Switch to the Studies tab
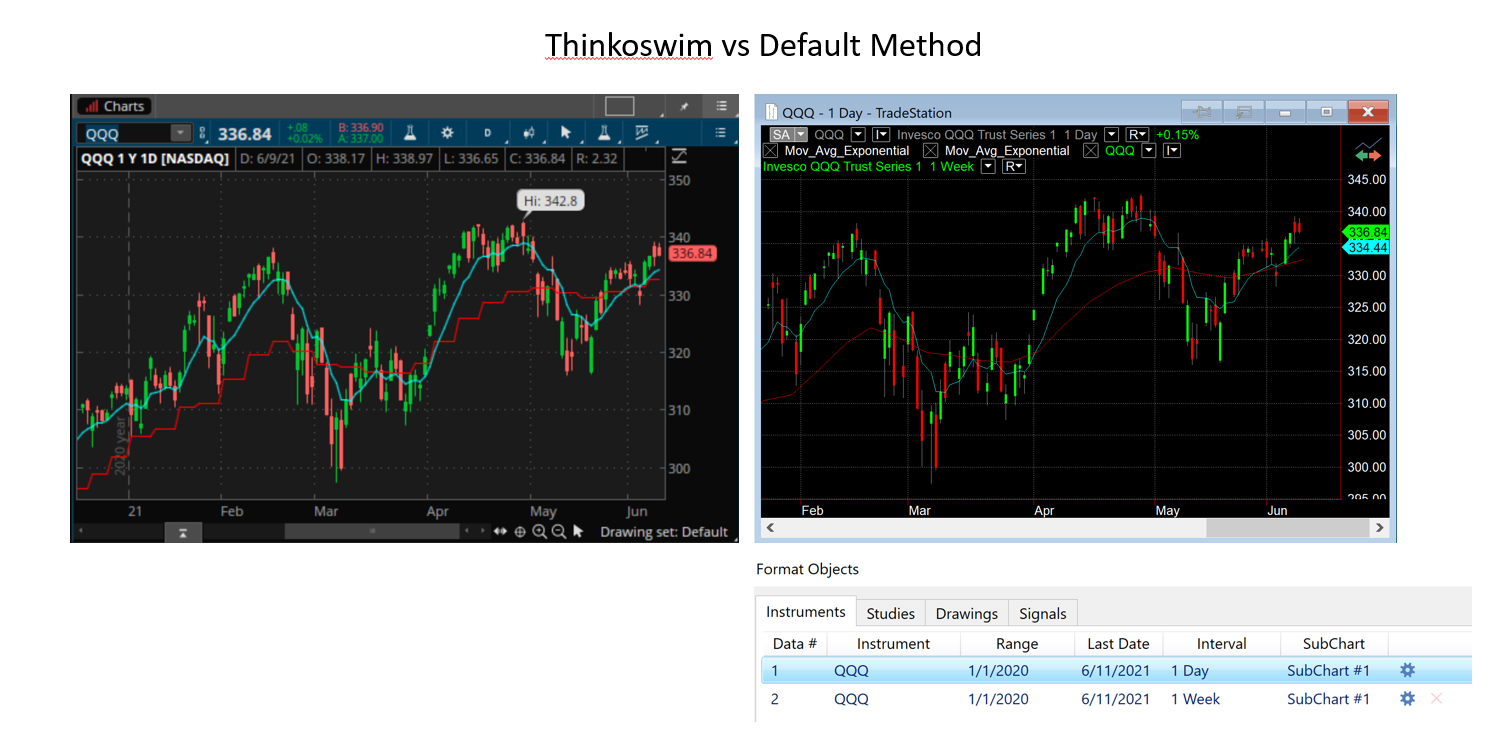Viewport: 1508px width, 754px height. [890, 614]
